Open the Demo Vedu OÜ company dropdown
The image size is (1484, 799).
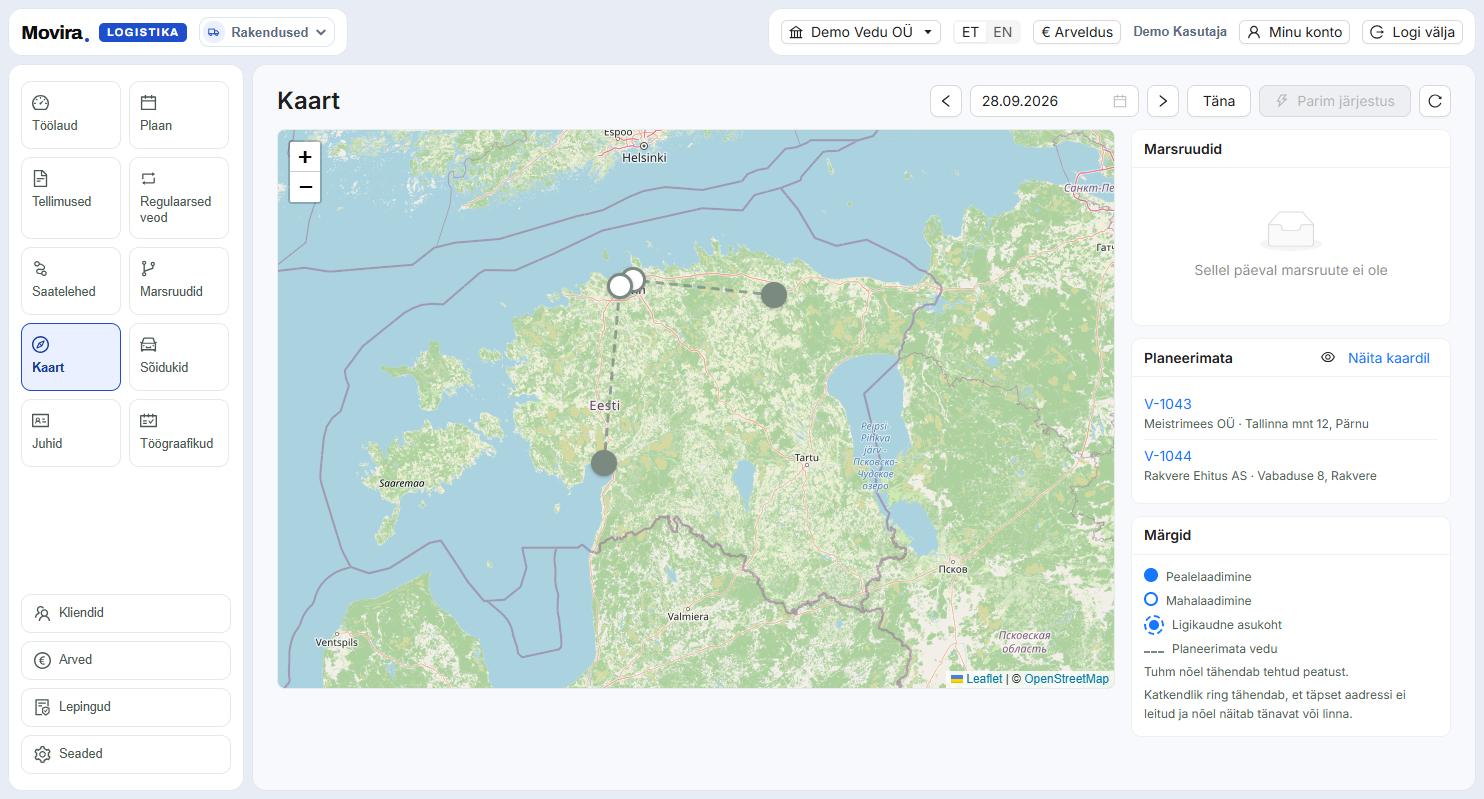[x=861, y=32]
